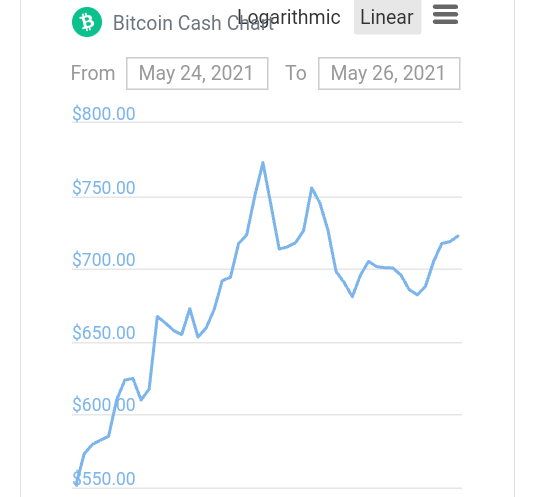Click the second peak near $750
Screen dimensions: 535x497
[312, 188]
